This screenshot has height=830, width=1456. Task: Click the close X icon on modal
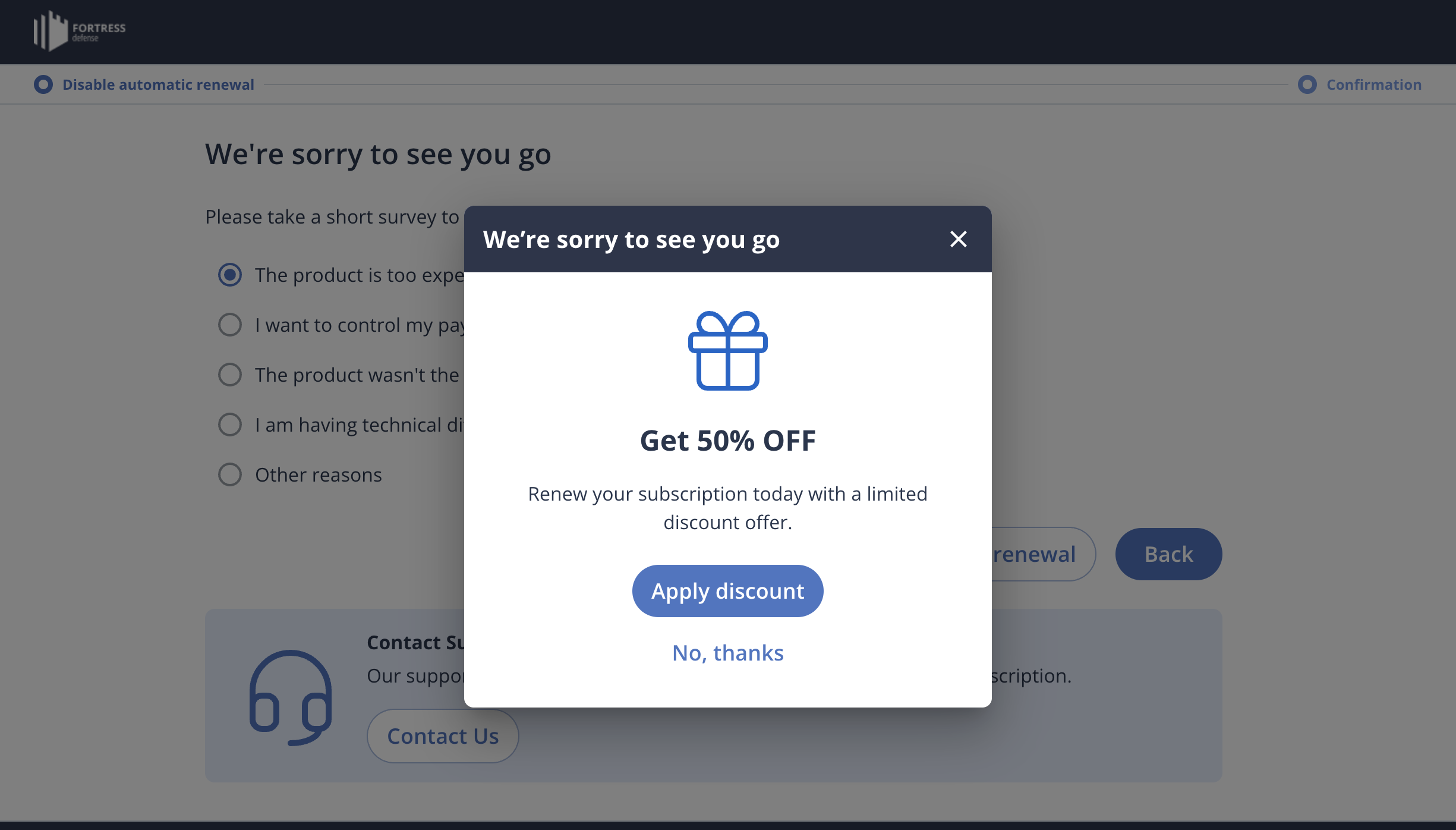[x=957, y=238]
